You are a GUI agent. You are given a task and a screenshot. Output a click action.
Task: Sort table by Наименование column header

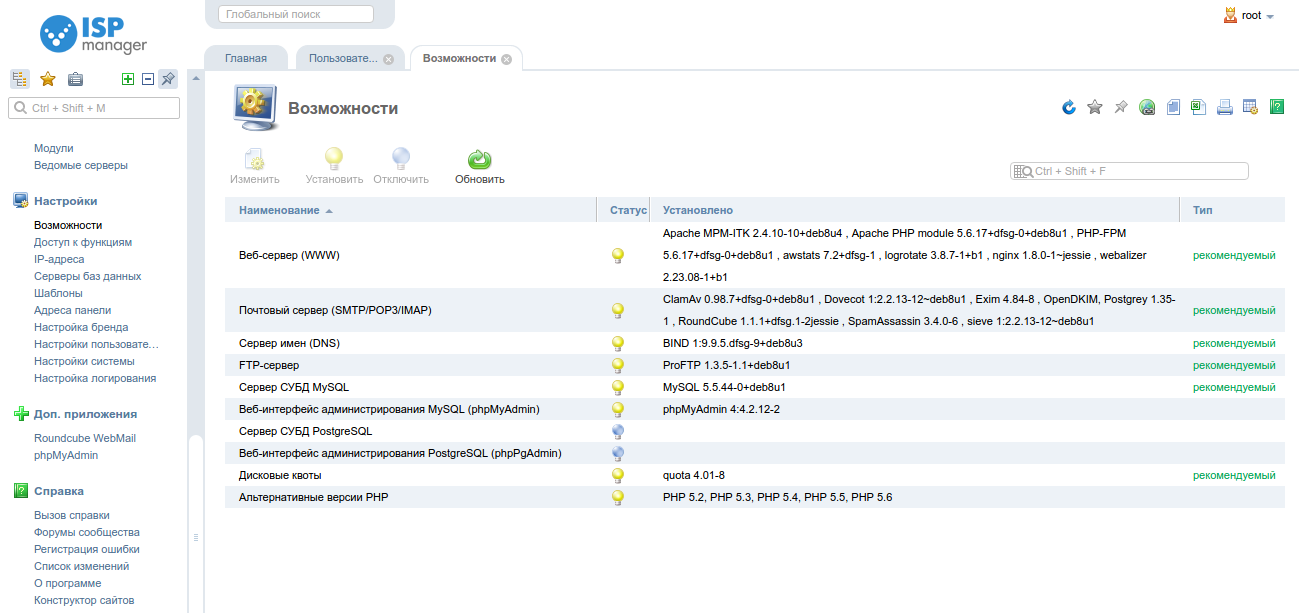tap(279, 210)
